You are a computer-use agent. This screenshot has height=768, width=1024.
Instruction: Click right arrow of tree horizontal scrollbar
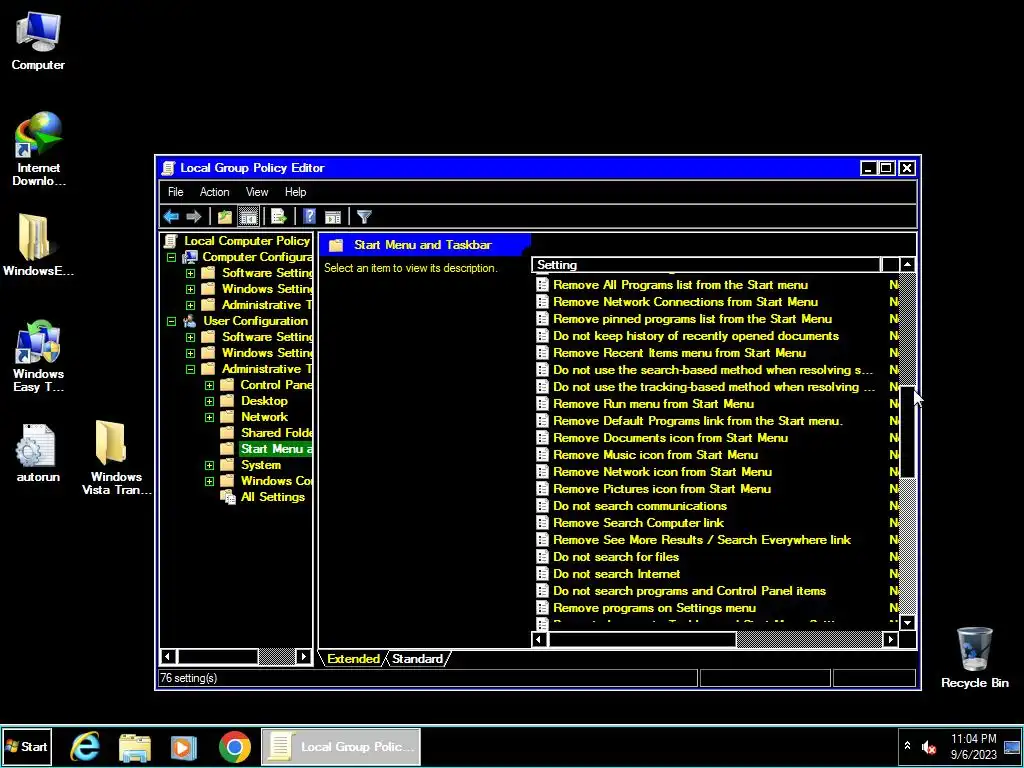[x=304, y=656]
